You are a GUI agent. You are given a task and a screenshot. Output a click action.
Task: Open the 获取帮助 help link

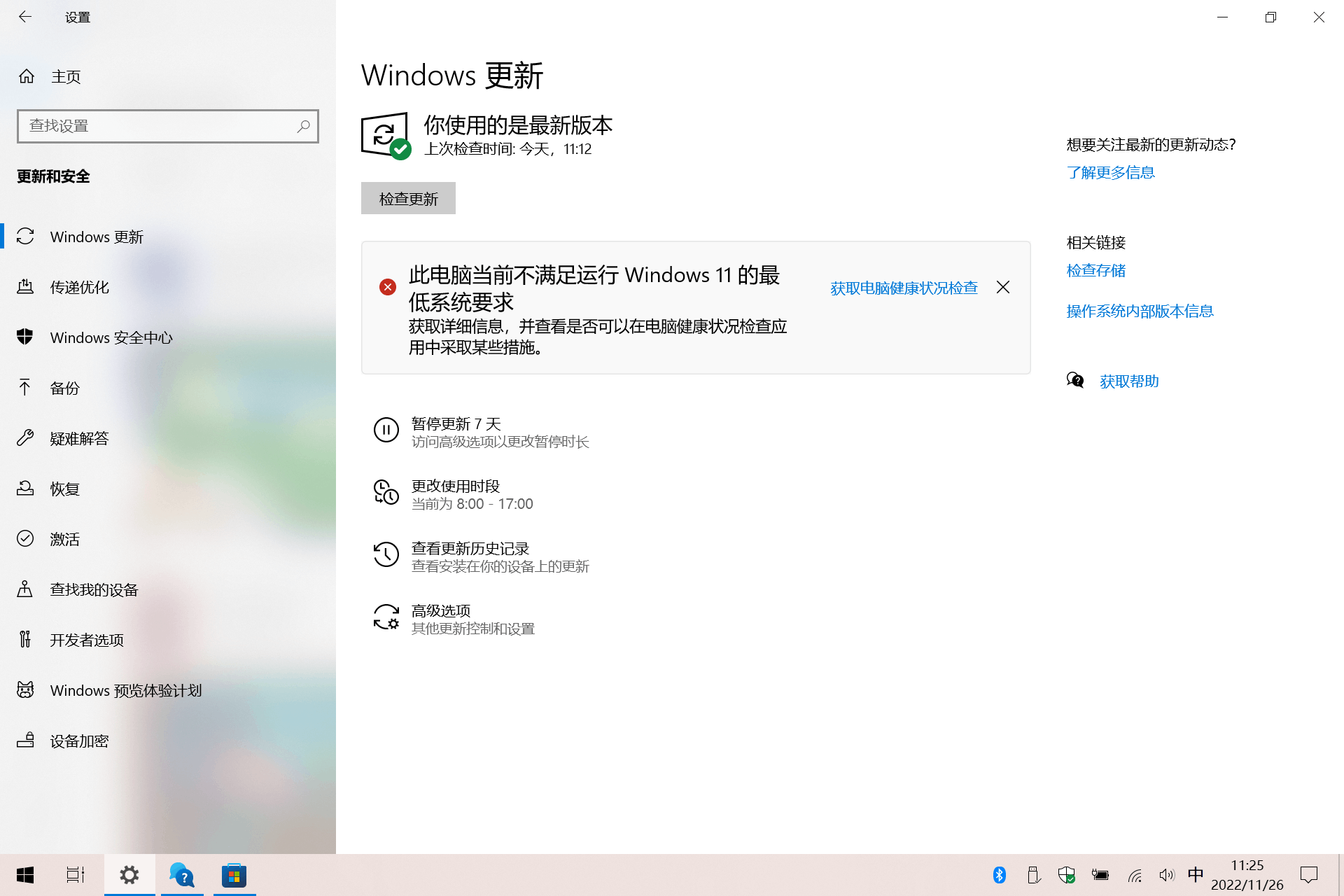(1128, 381)
